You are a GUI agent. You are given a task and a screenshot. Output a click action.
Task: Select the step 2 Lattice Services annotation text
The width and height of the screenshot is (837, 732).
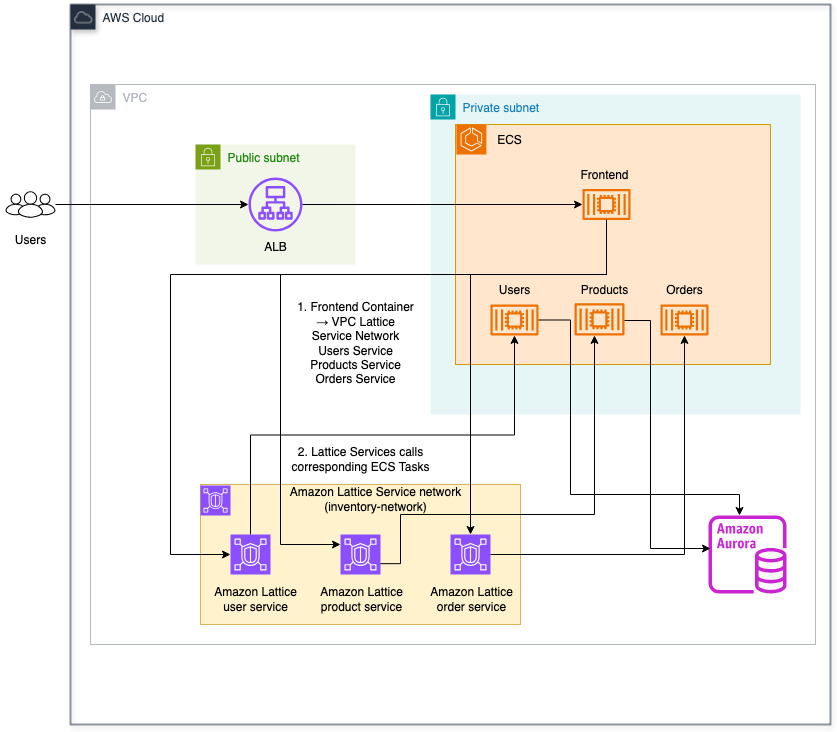point(359,459)
